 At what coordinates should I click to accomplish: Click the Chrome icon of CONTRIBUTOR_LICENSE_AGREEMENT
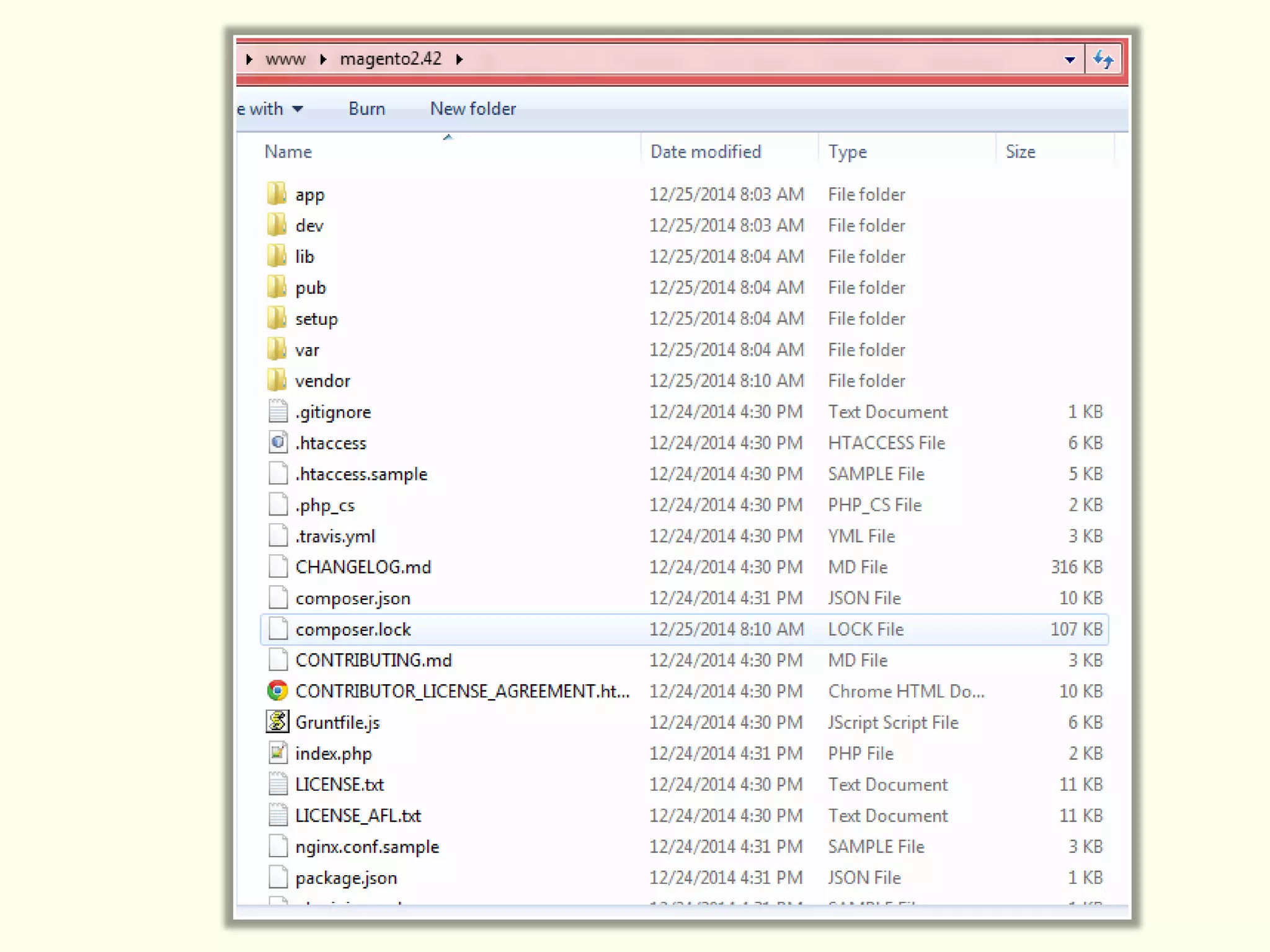coord(277,690)
